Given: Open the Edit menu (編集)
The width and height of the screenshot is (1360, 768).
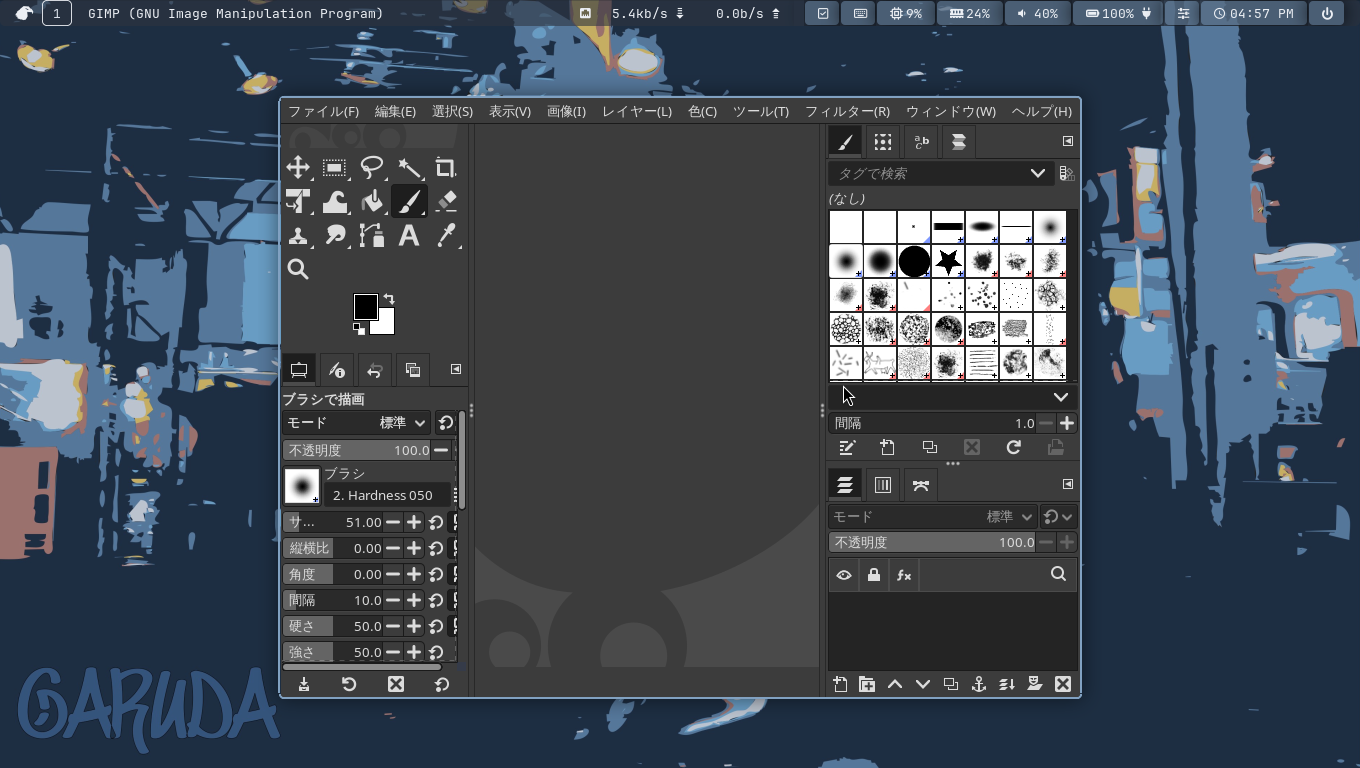Looking at the screenshot, I should [395, 111].
